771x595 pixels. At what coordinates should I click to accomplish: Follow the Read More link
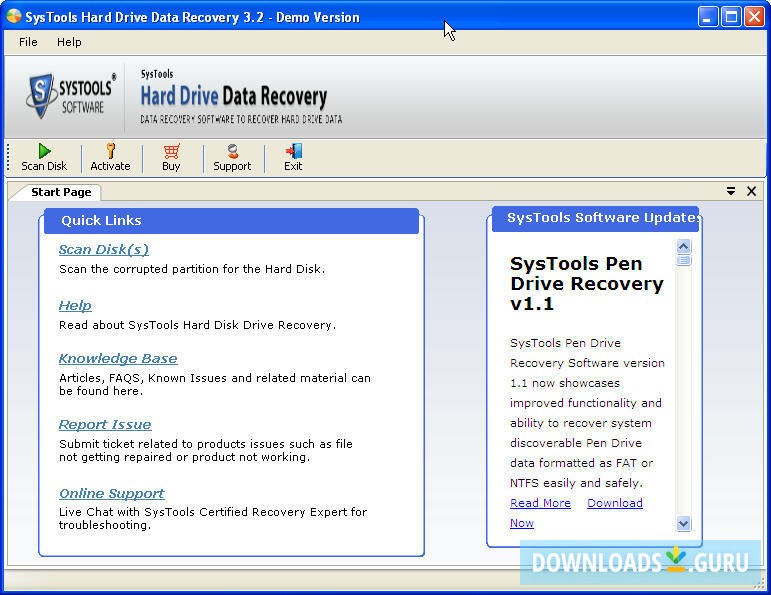coord(540,503)
